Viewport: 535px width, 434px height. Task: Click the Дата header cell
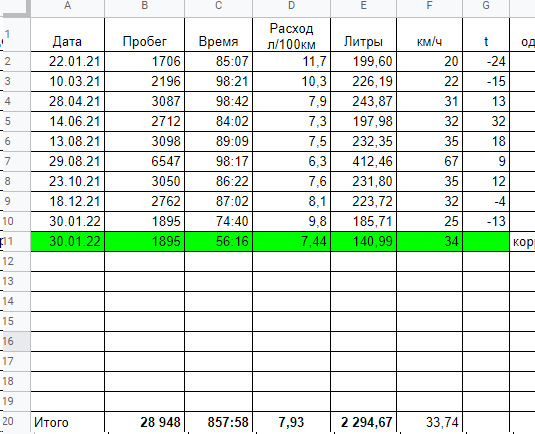[67, 34]
